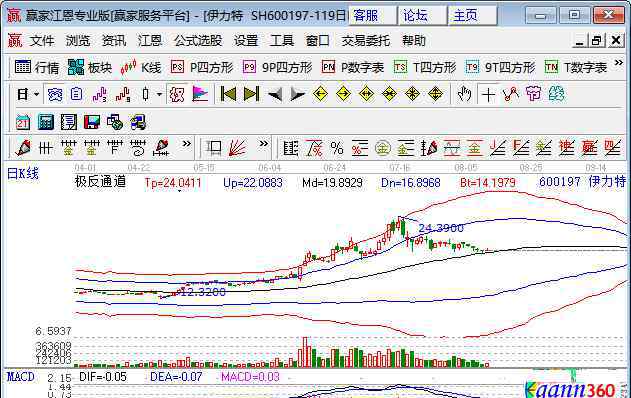Image resolution: width=631 pixels, height=398 pixels.
Task: Click the MACD indicator label
Action: pyautogui.click(x=21, y=377)
